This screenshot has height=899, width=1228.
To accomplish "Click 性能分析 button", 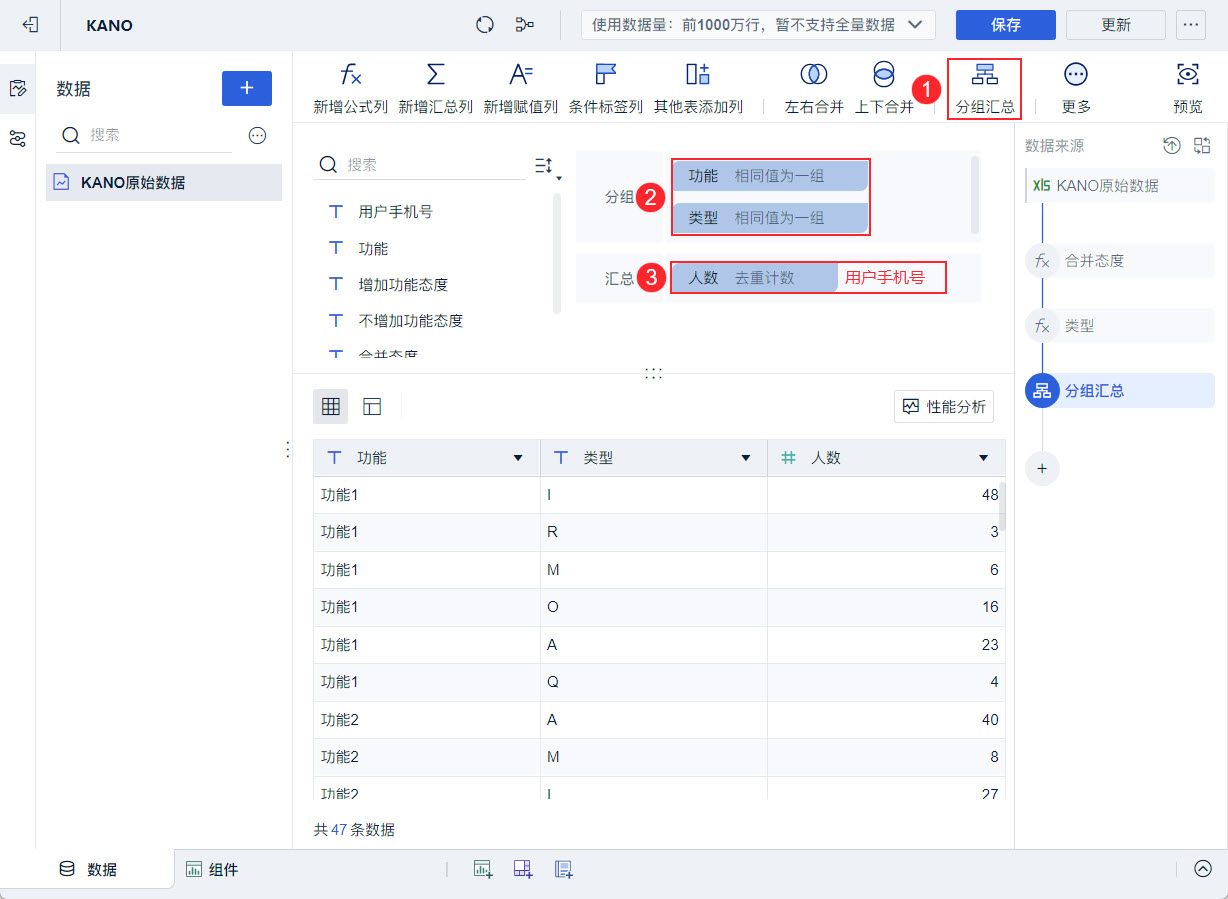I will pyautogui.click(x=943, y=406).
